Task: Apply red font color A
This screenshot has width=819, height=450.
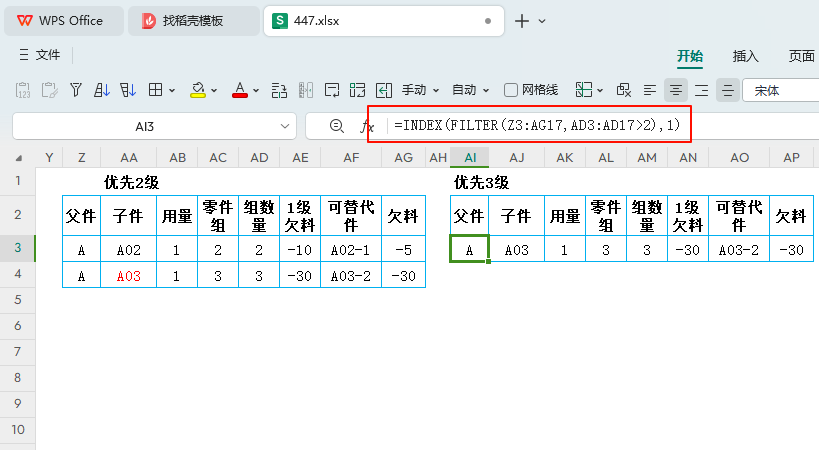Action: 240,90
